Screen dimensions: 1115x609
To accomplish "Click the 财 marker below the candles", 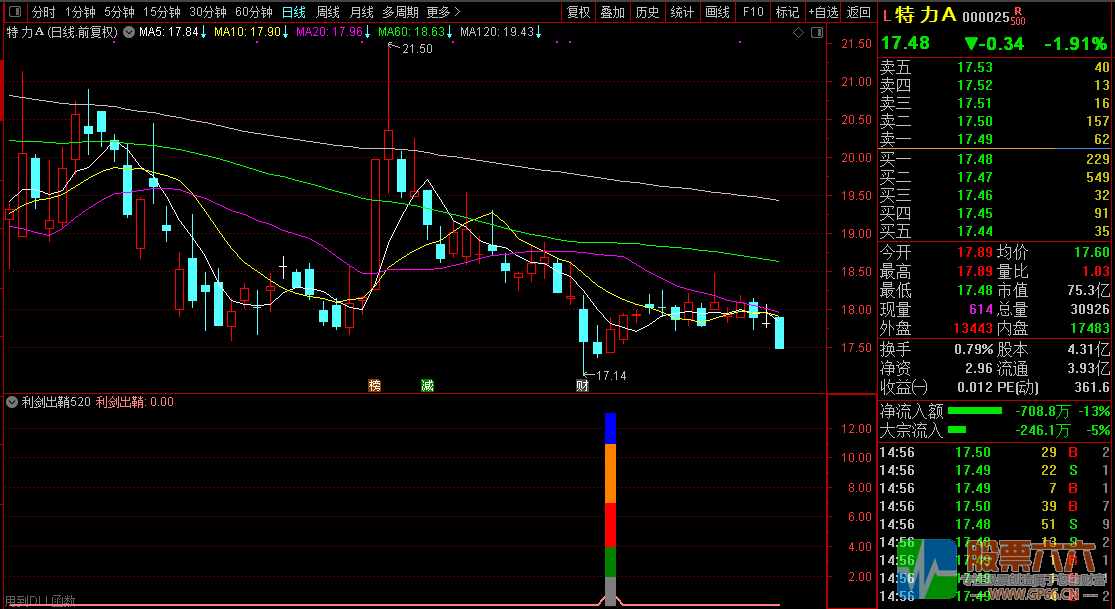I will [x=582, y=385].
